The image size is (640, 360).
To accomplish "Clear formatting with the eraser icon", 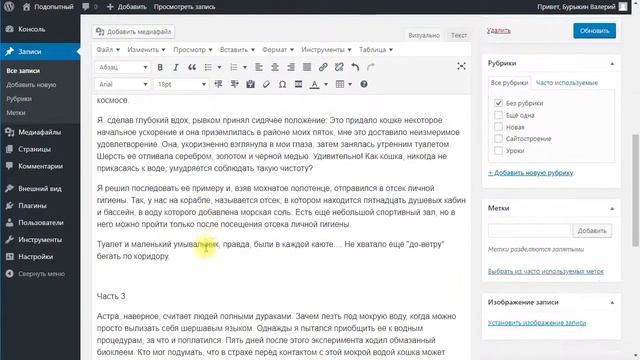I will pos(266,84).
